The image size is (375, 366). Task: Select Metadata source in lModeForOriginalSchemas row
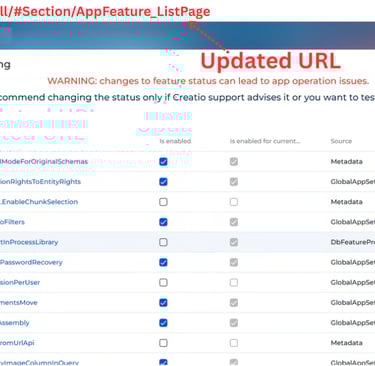point(347,162)
